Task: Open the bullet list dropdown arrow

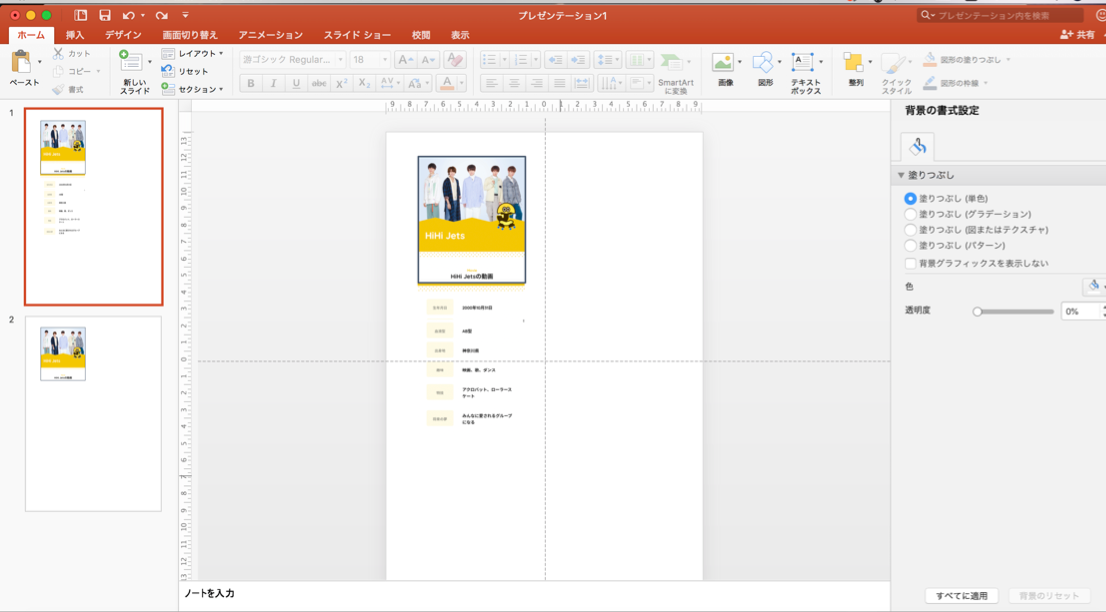Action: pyautogui.click(x=504, y=60)
